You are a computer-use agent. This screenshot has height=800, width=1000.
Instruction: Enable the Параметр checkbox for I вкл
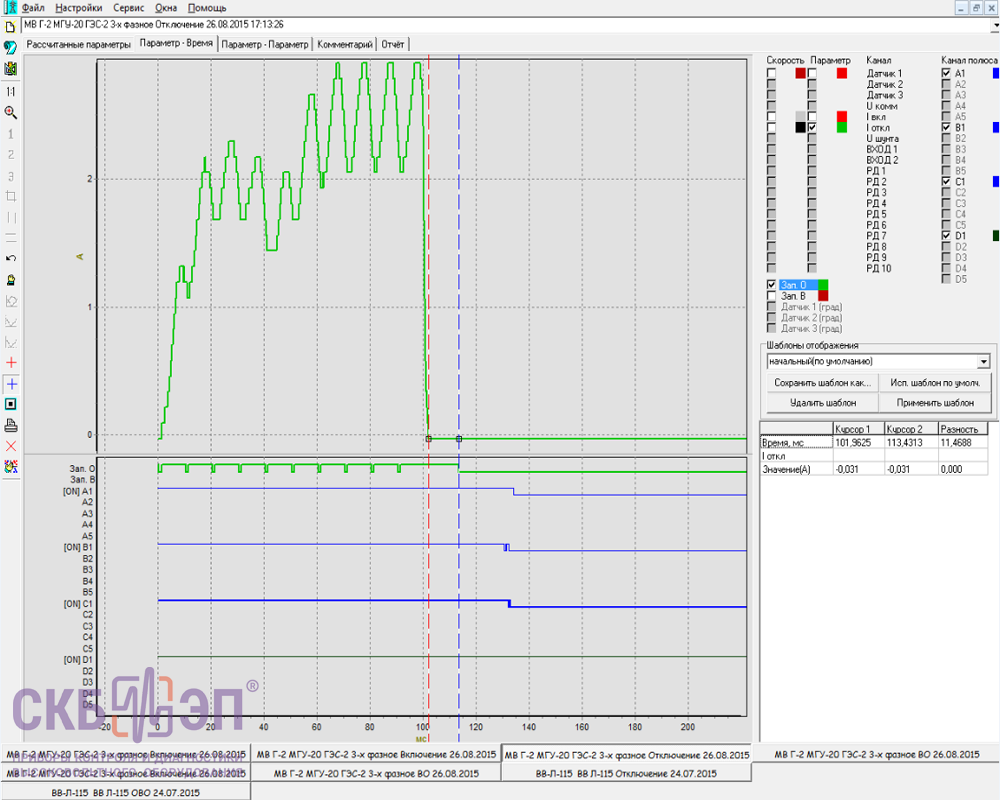tap(812, 117)
